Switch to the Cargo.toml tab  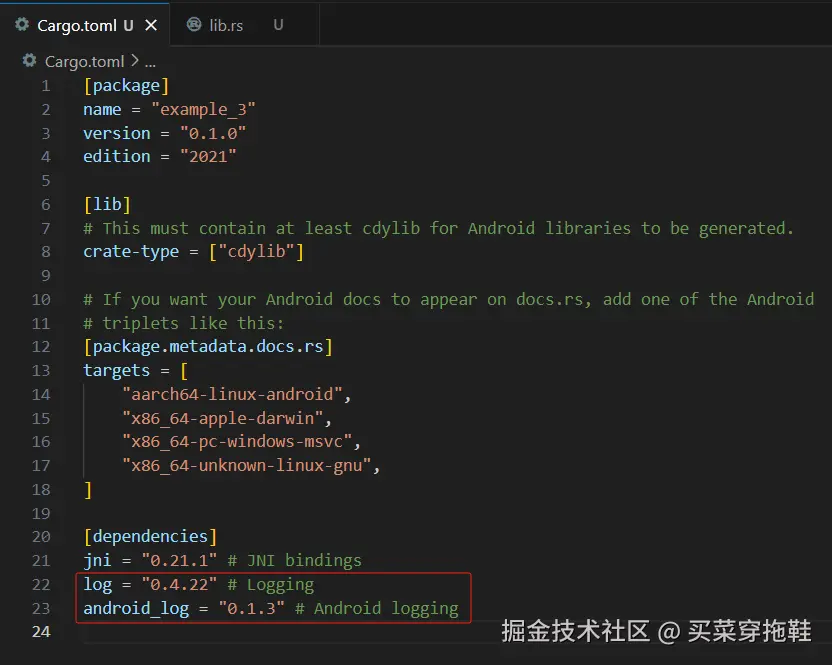point(84,25)
